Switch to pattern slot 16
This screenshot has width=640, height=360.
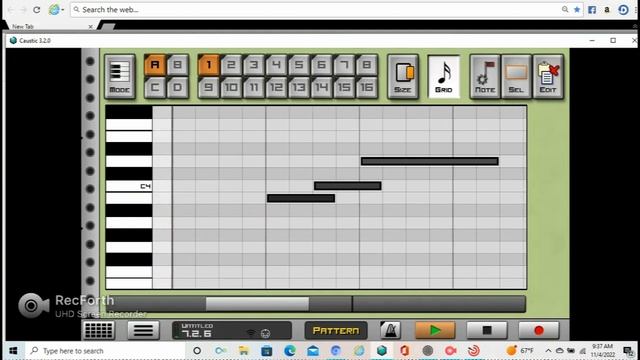[x=367, y=87]
